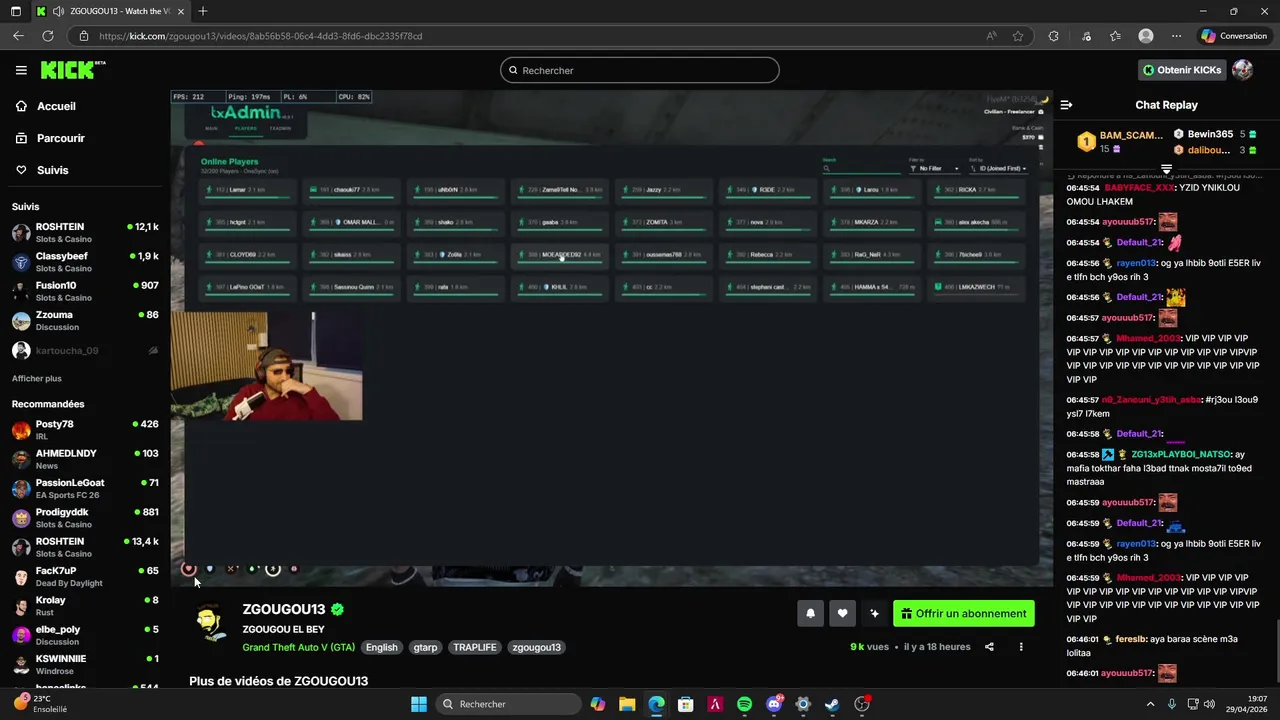
Task: Toggle the notification bell for the channel
Action: tap(810, 614)
